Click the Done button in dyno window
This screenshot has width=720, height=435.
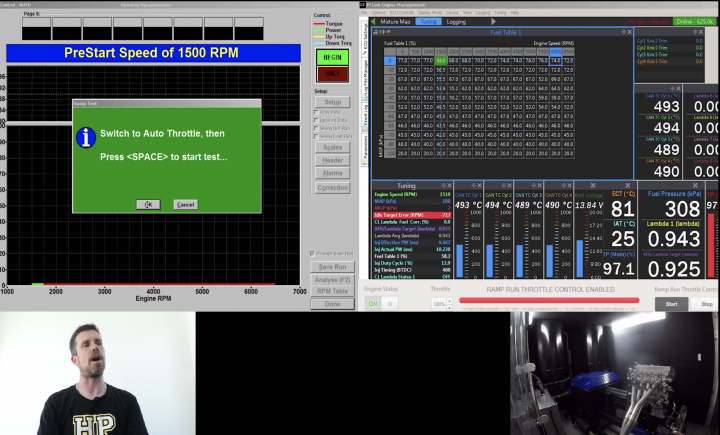coord(332,304)
